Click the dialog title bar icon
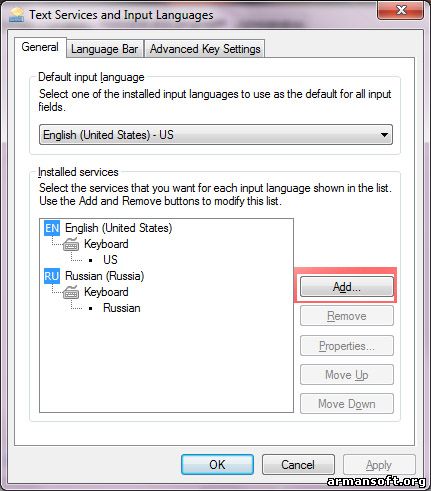Viewport: 431px width, 491px height. [x=16, y=15]
